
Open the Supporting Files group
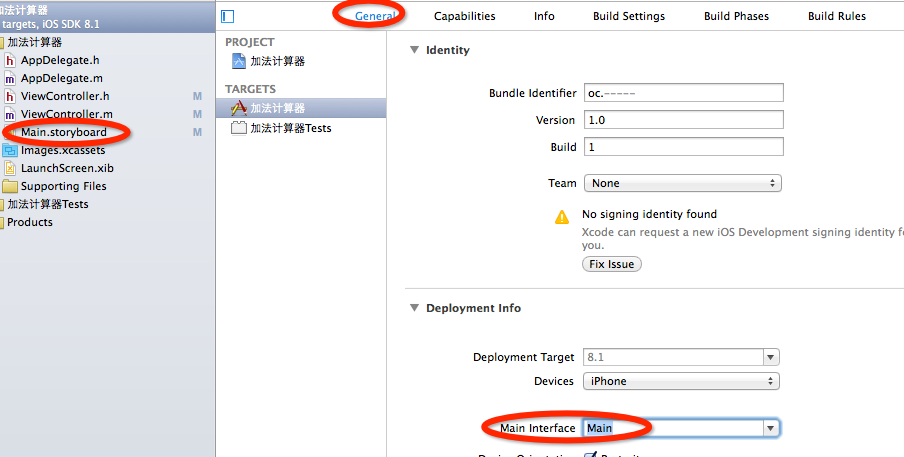click(63, 186)
